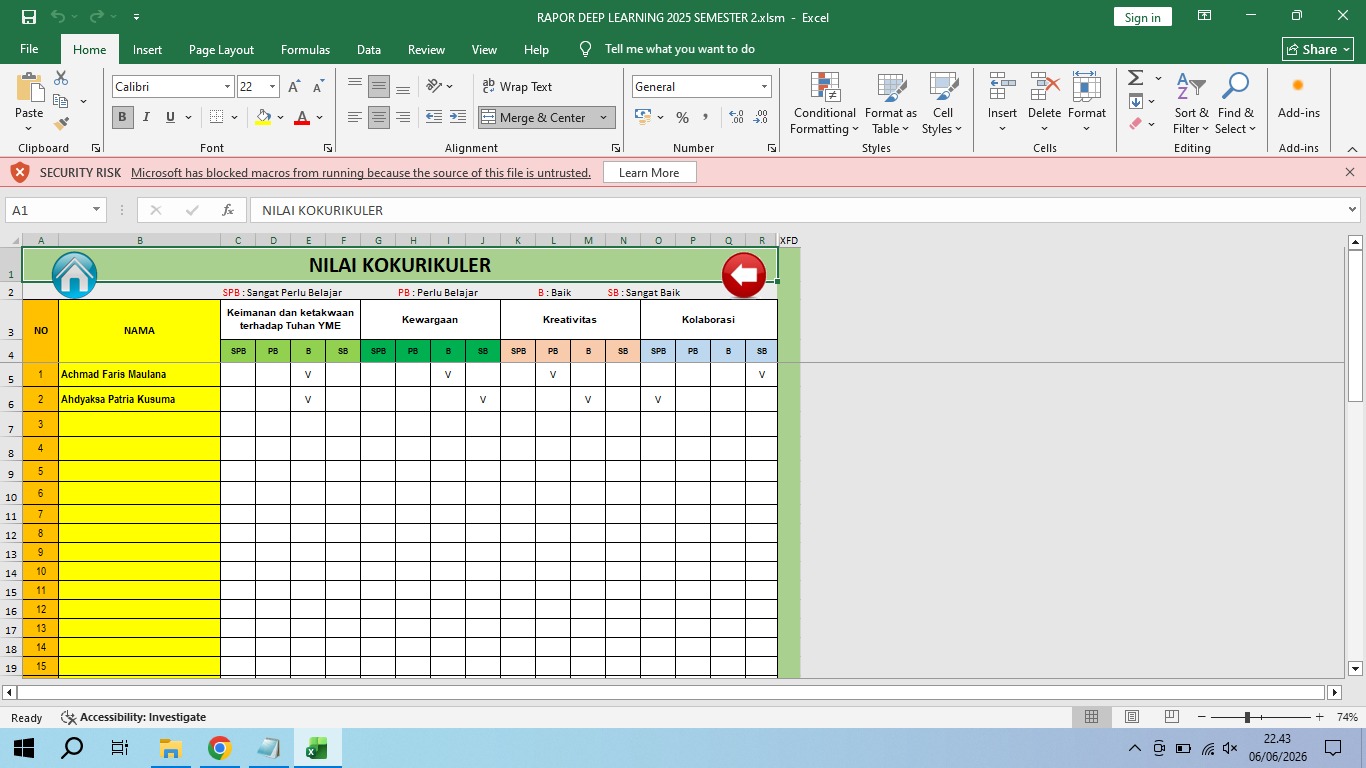Click the Paste clipboard icon
The width and height of the screenshot is (1366, 768).
click(x=29, y=88)
